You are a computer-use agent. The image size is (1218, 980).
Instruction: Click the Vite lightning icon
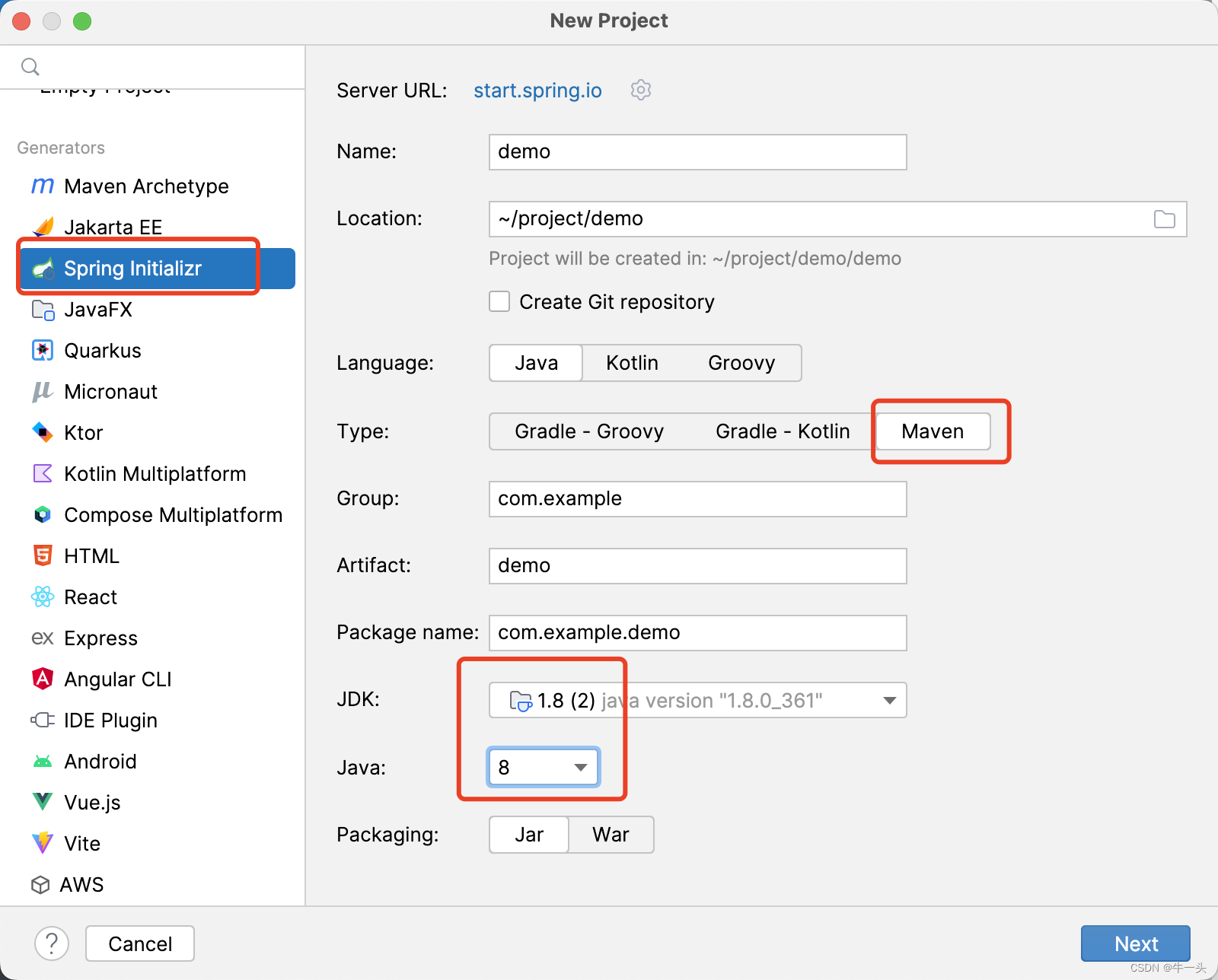(43, 843)
